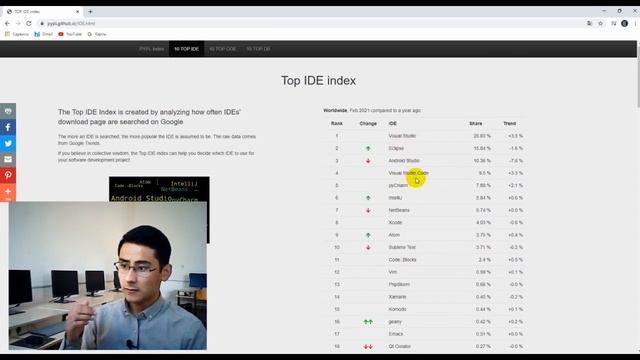Click the Share column header
The width and height of the screenshot is (640, 360).
pos(476,123)
